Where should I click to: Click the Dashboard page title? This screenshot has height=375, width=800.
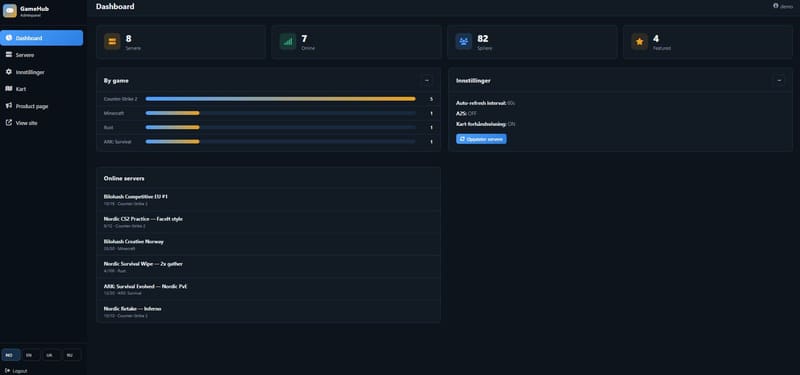(x=115, y=7)
